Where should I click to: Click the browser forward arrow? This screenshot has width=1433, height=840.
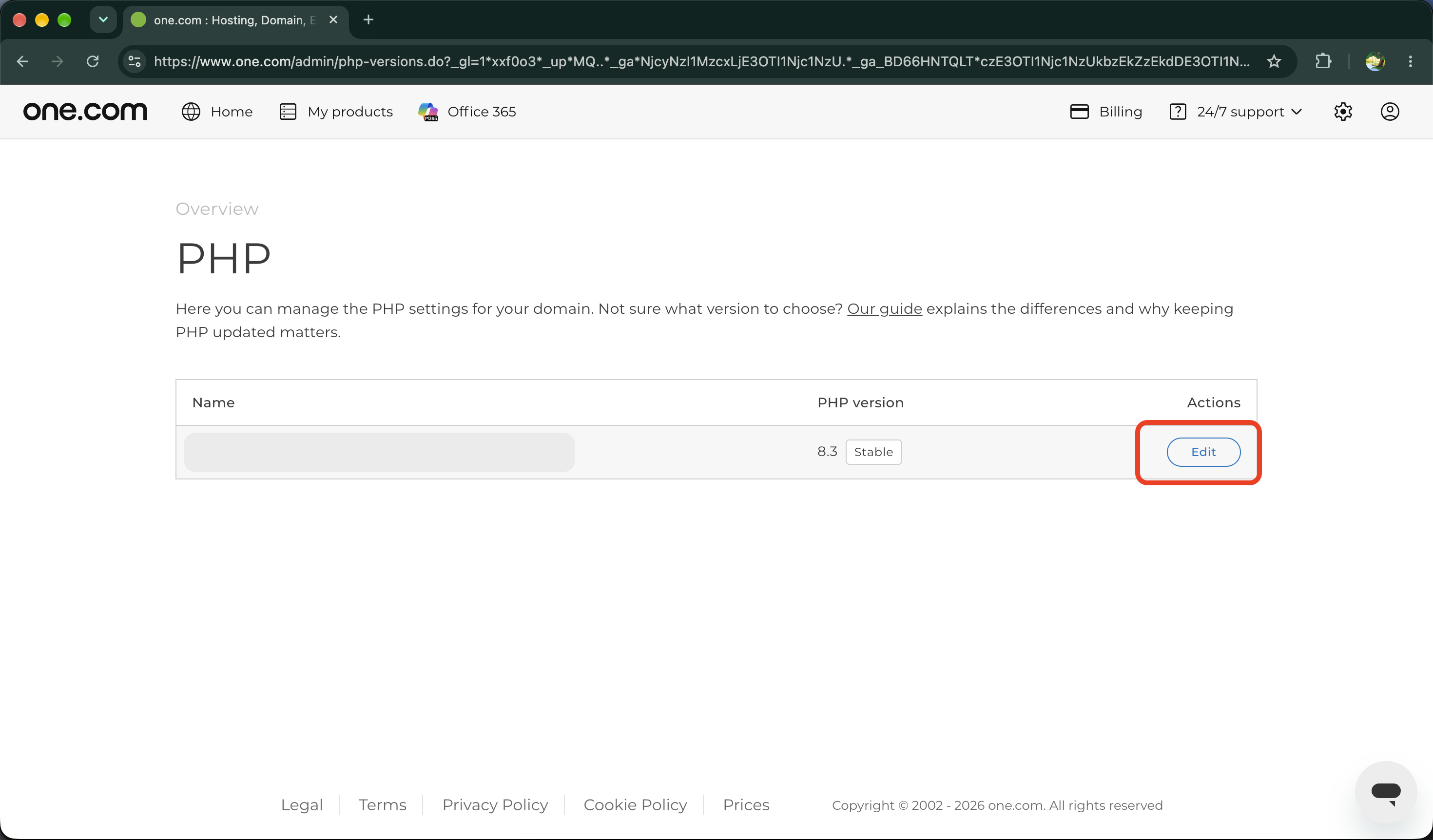click(58, 61)
